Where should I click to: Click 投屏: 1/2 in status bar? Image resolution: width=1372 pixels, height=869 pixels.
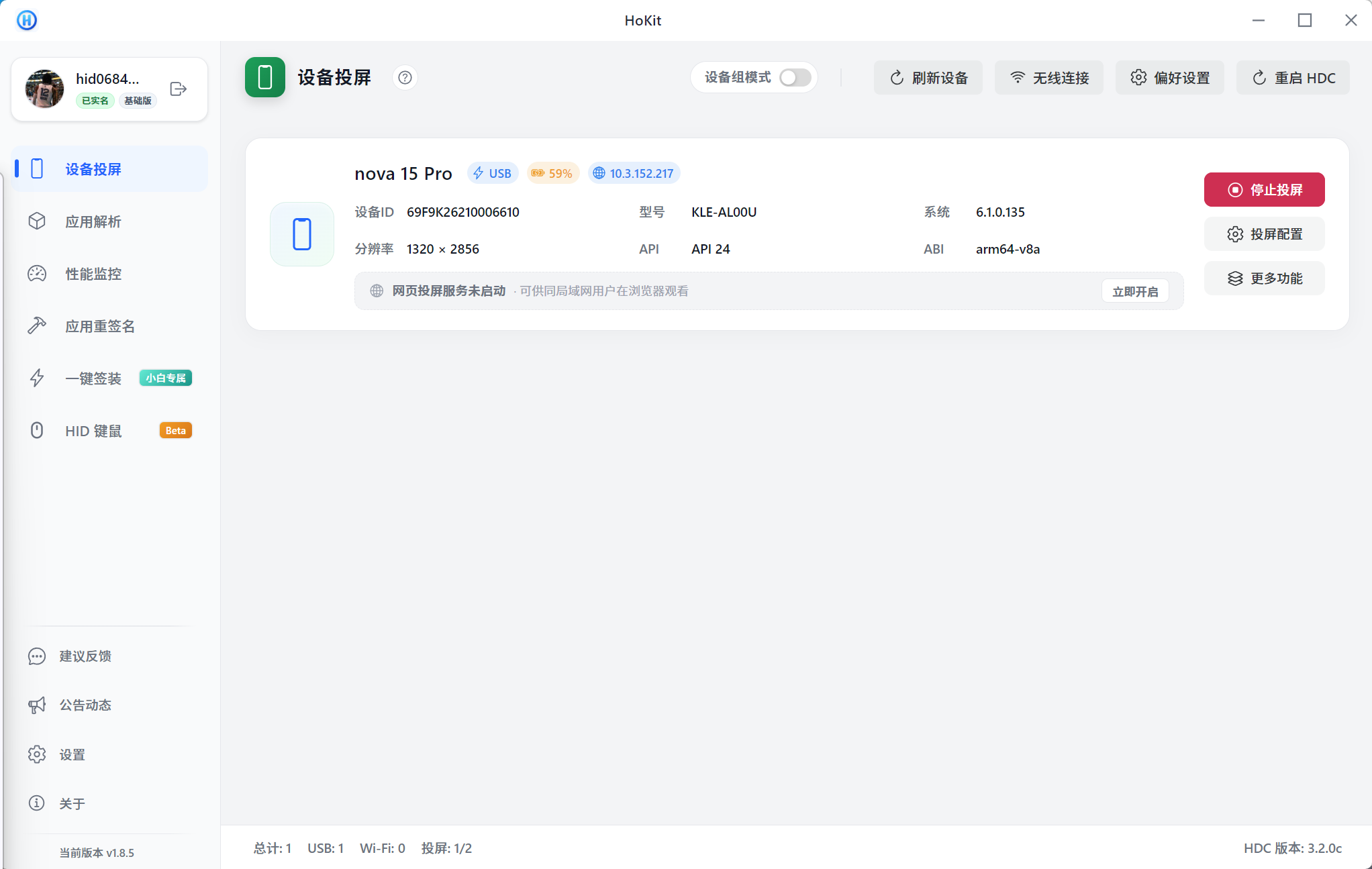point(446,848)
